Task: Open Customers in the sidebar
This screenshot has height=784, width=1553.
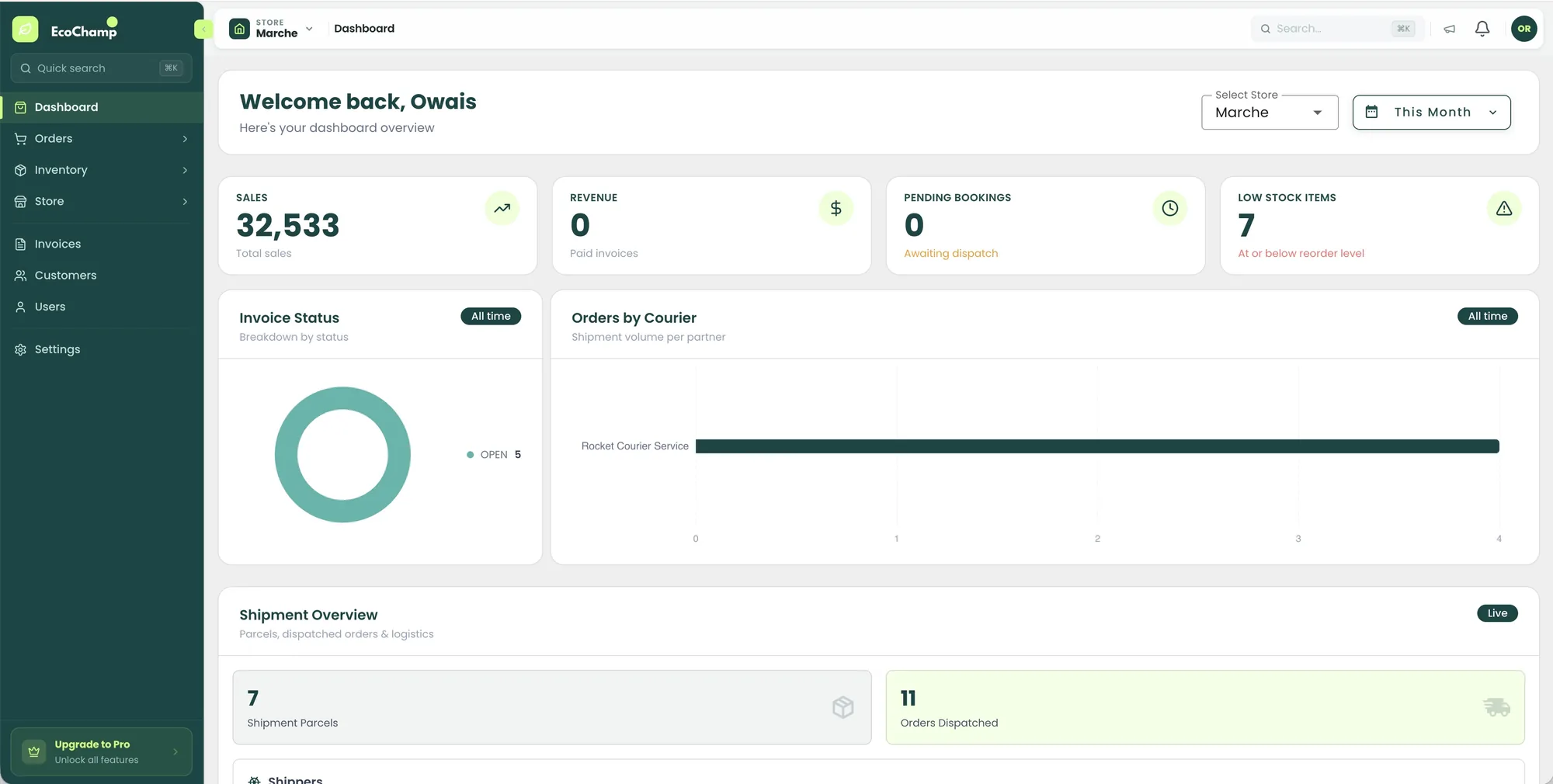Action: point(102,276)
